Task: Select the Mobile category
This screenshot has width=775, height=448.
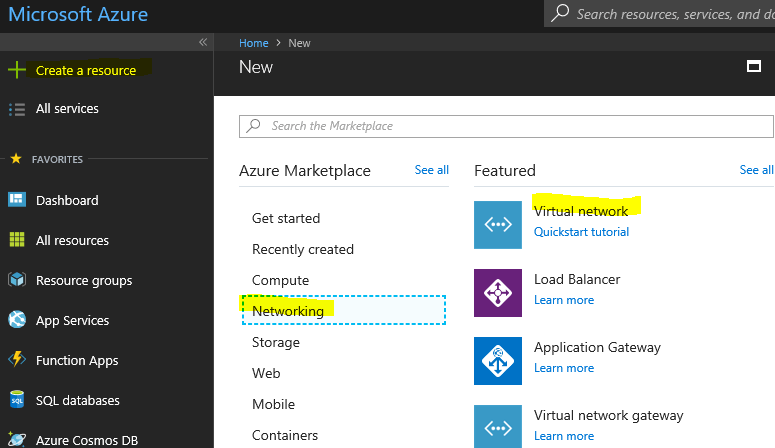Action: click(x=273, y=404)
